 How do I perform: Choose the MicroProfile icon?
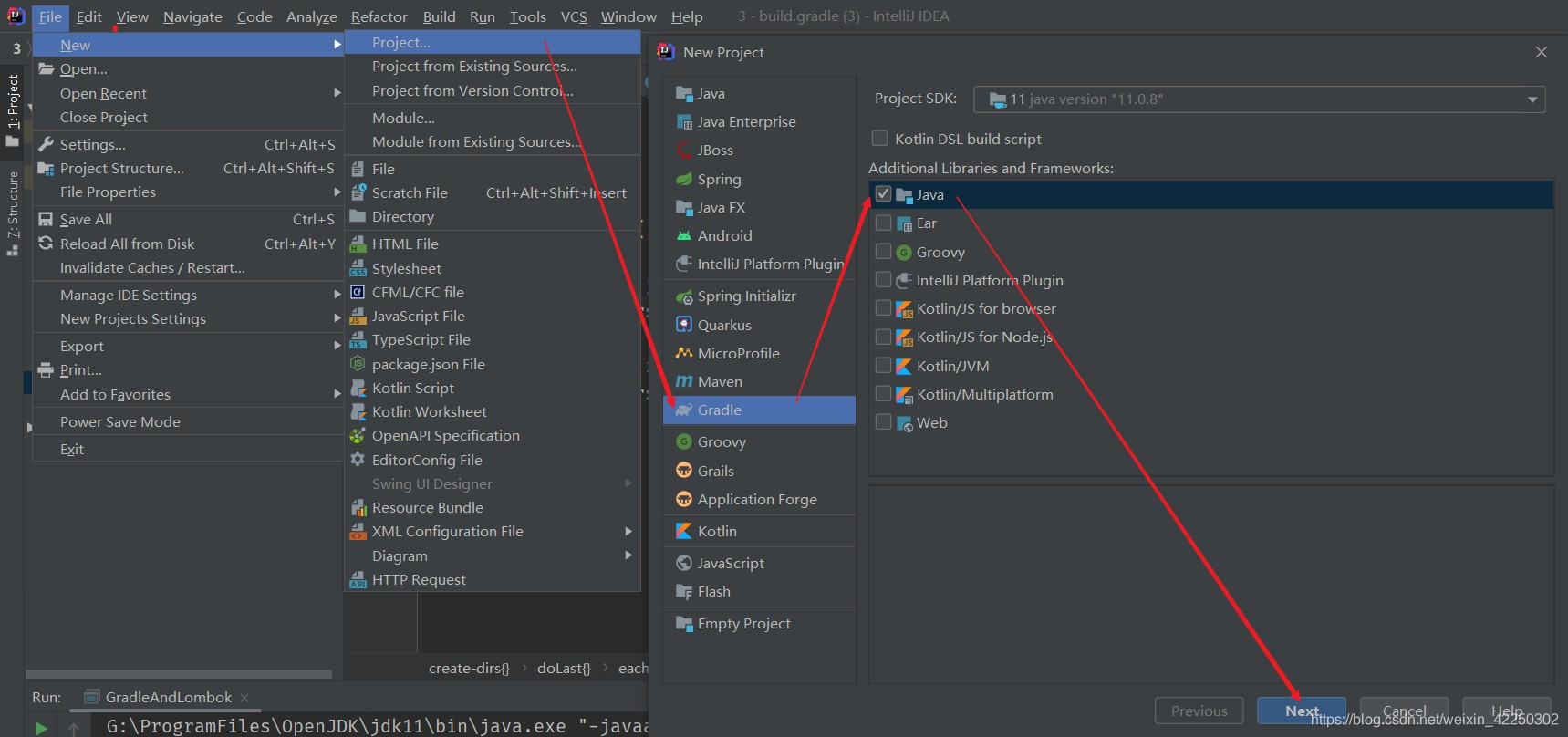683,353
